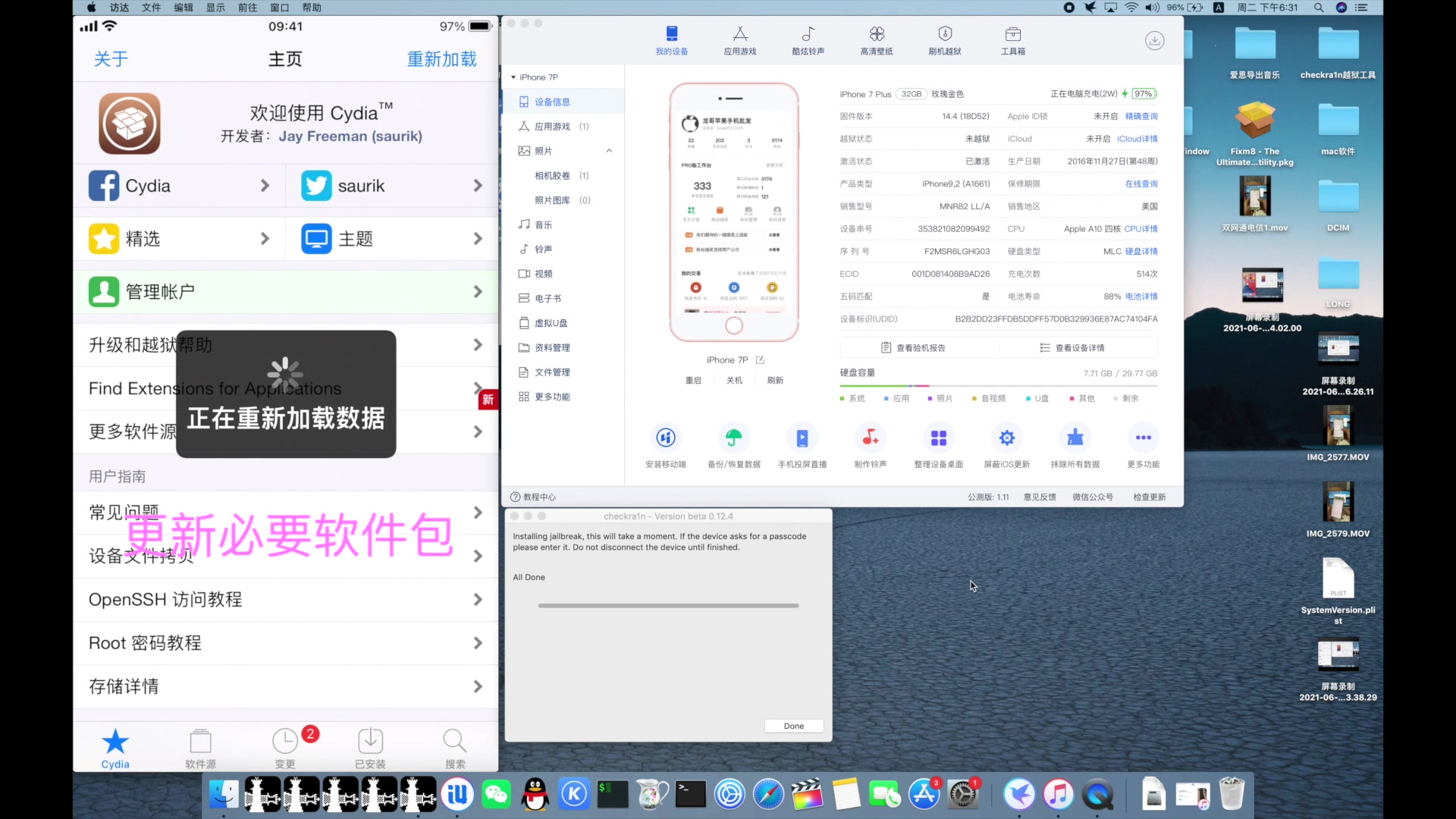Open 视频 in the sidebar
Image resolution: width=1456 pixels, height=819 pixels.
click(563, 274)
